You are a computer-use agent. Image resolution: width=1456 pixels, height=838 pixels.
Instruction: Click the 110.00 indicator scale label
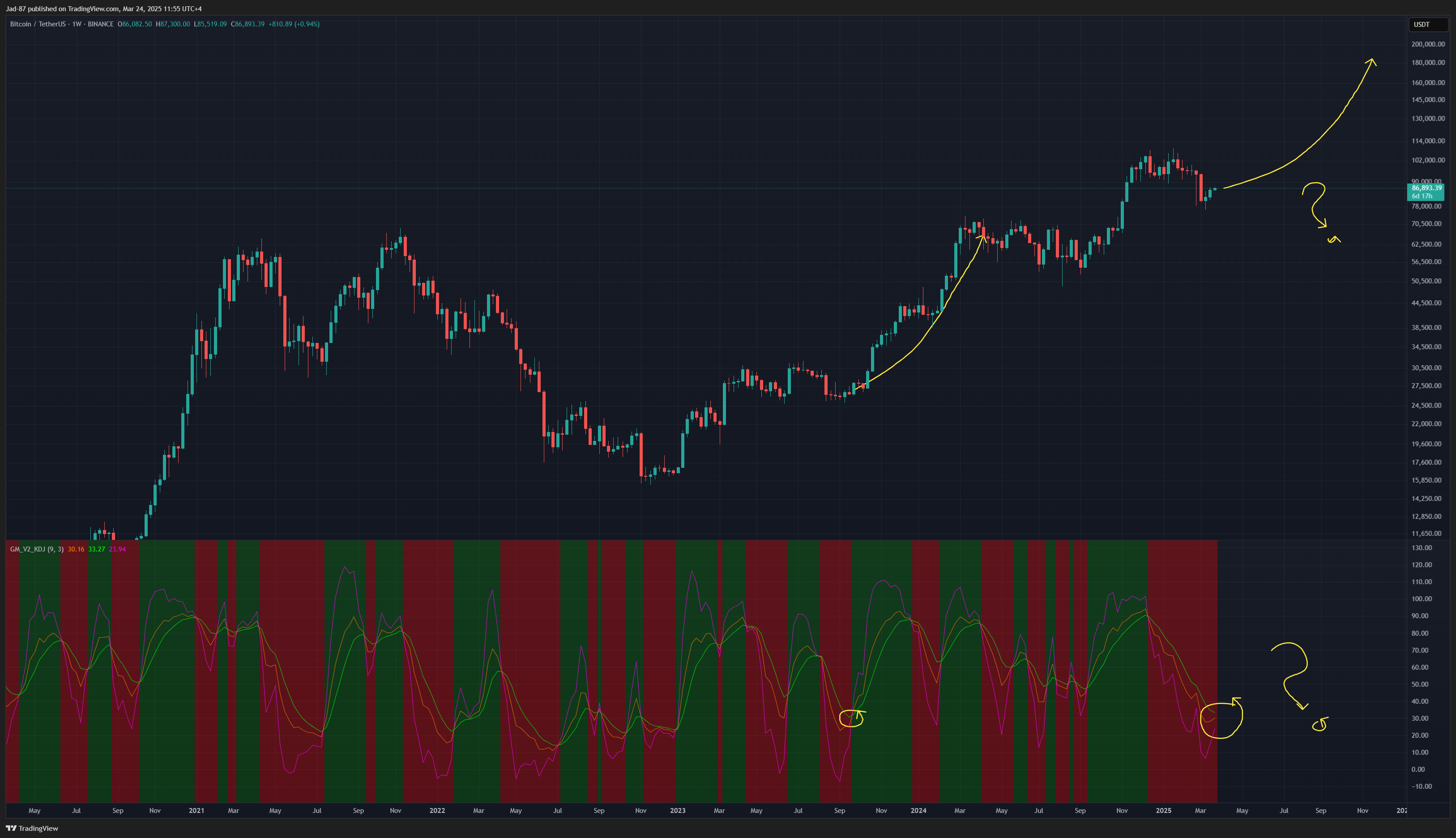1422,582
